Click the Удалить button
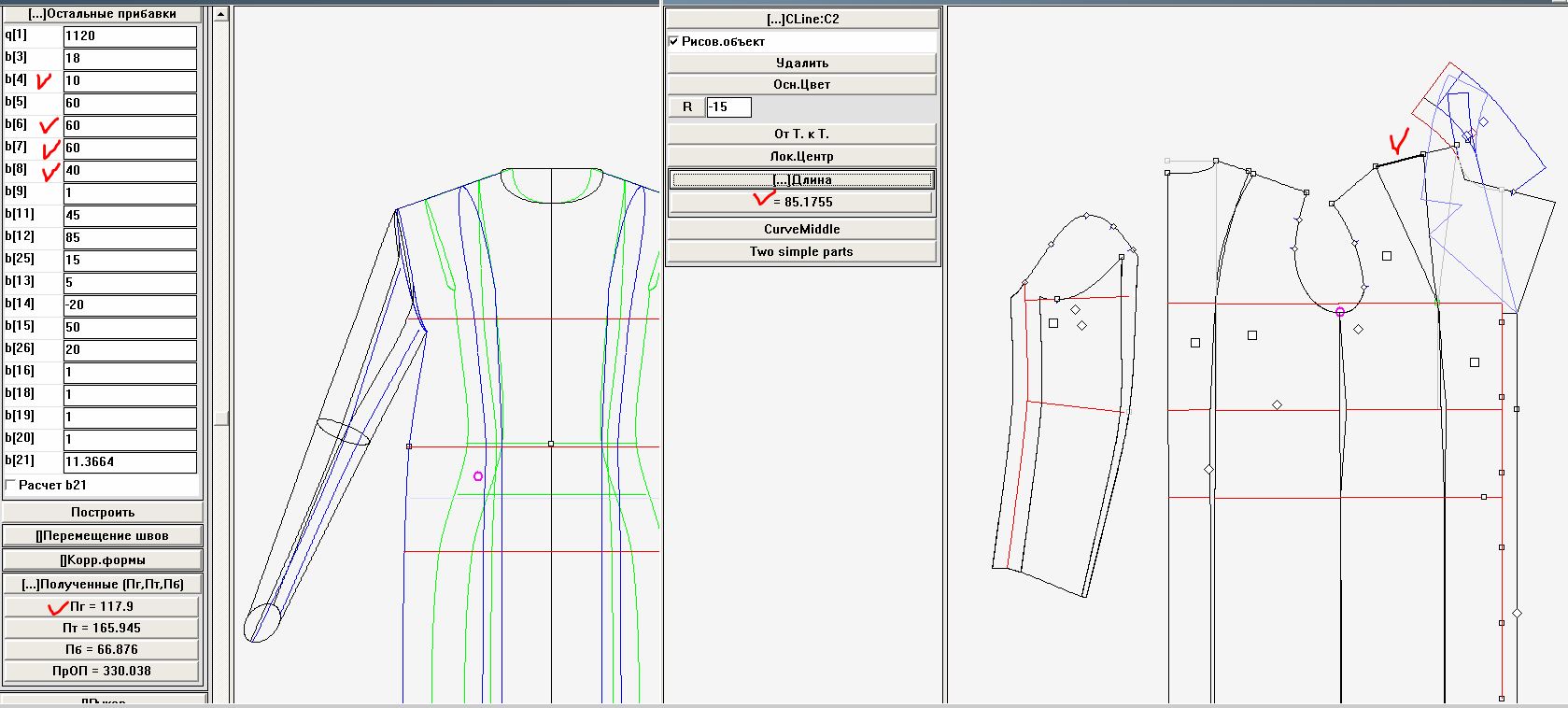1568x708 pixels. click(x=801, y=63)
